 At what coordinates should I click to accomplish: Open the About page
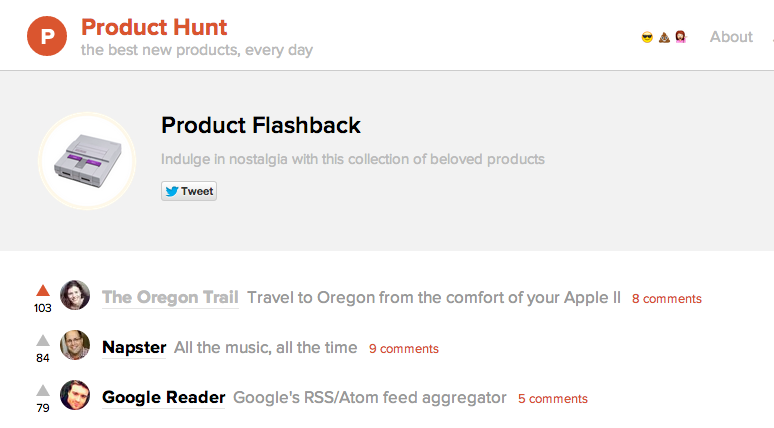(x=731, y=37)
